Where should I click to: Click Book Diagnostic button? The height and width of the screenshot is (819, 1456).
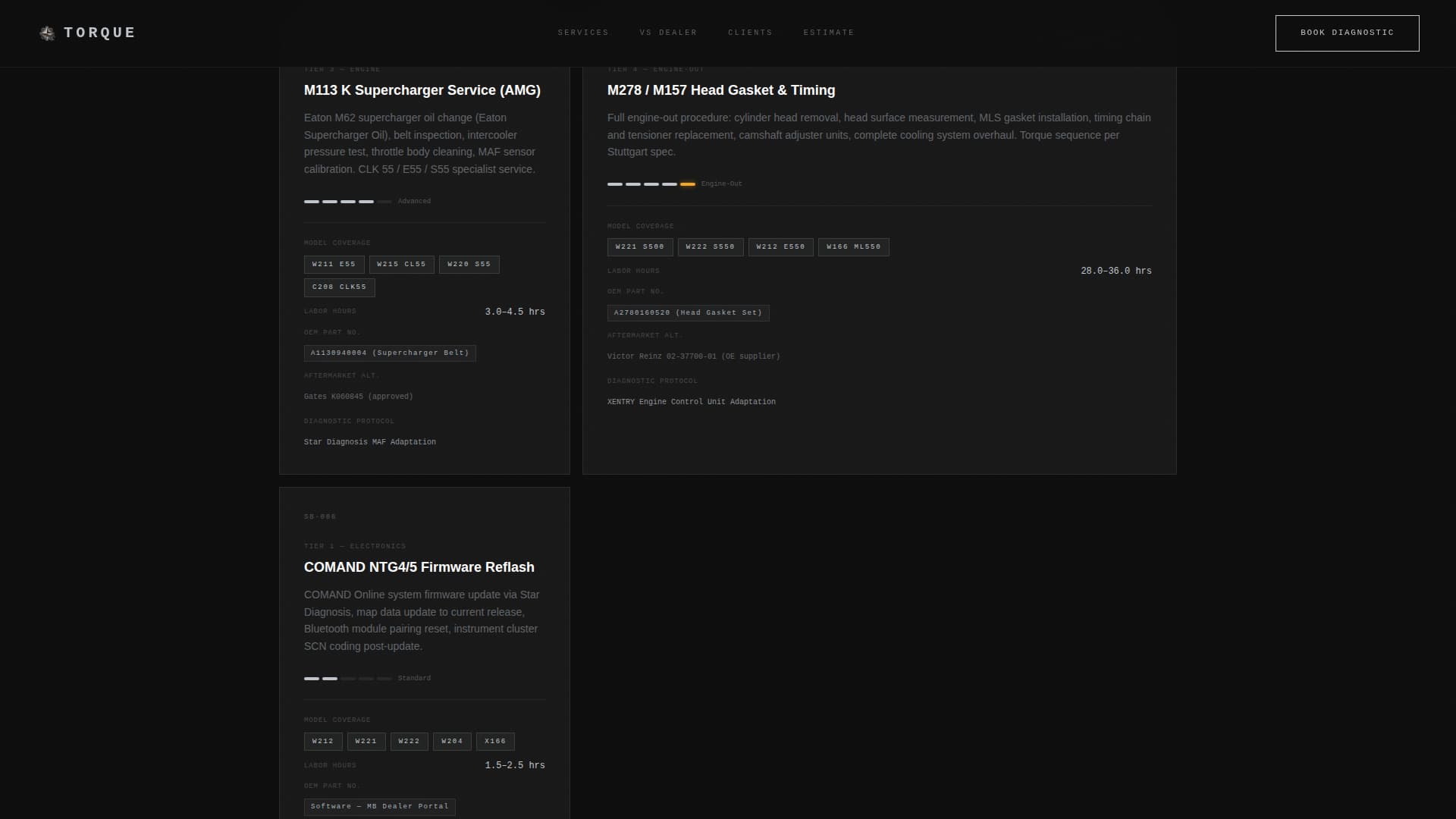[x=1346, y=33]
